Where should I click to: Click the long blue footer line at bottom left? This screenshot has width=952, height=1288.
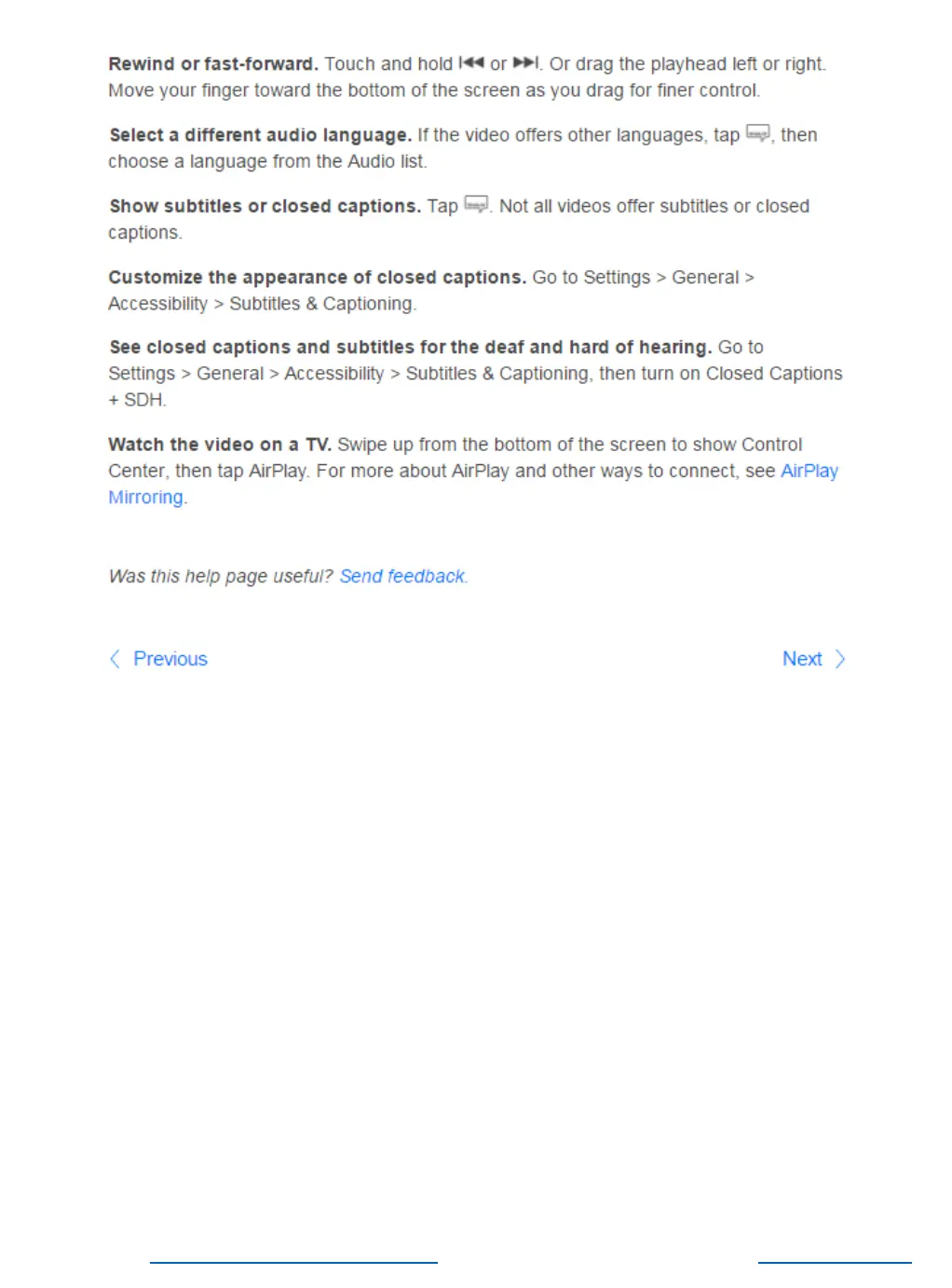tap(293, 1263)
